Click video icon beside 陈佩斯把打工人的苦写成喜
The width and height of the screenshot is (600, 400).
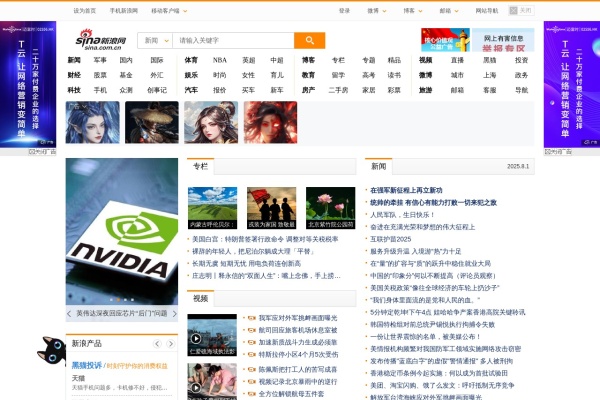click(251, 369)
